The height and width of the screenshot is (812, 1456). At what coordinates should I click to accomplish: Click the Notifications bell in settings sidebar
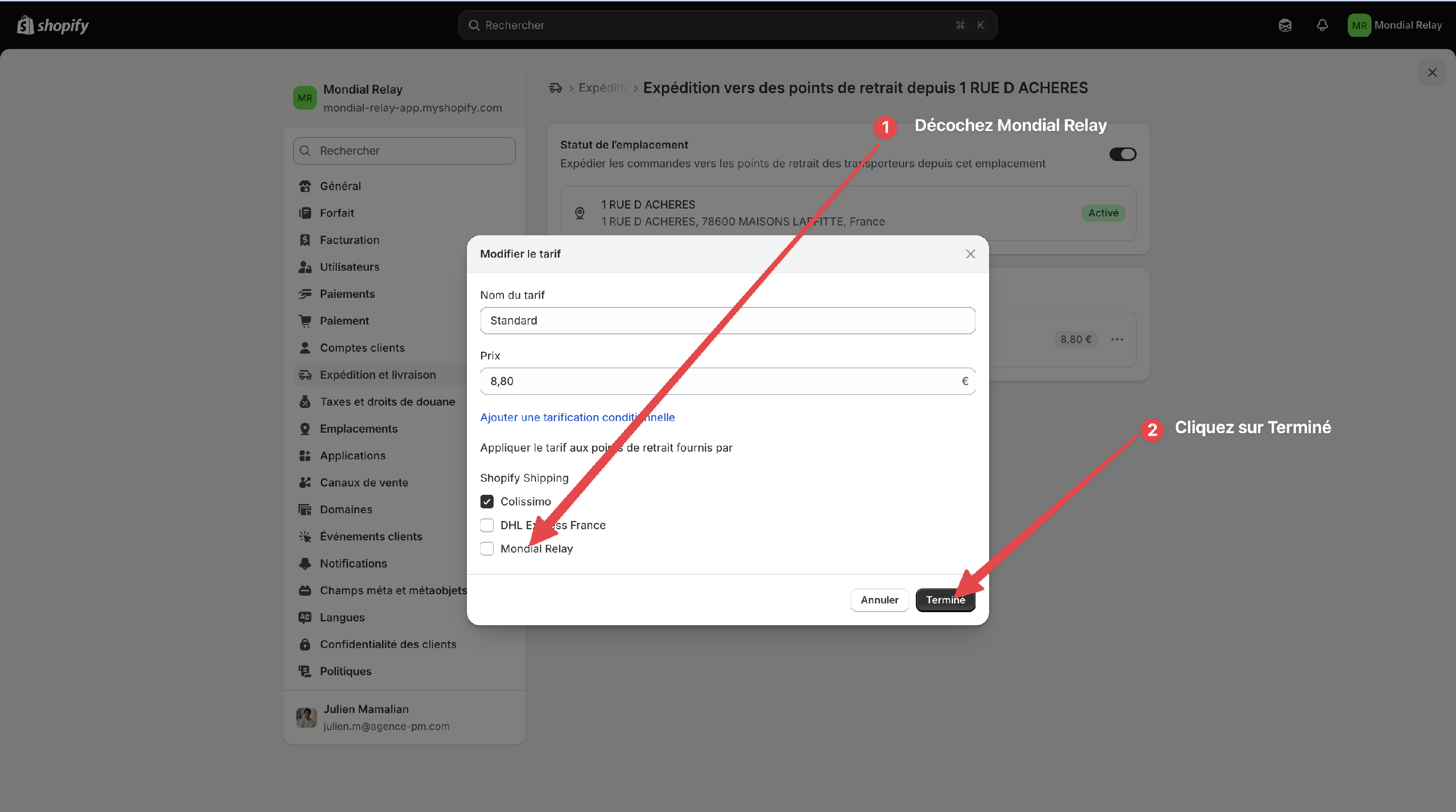[305, 563]
